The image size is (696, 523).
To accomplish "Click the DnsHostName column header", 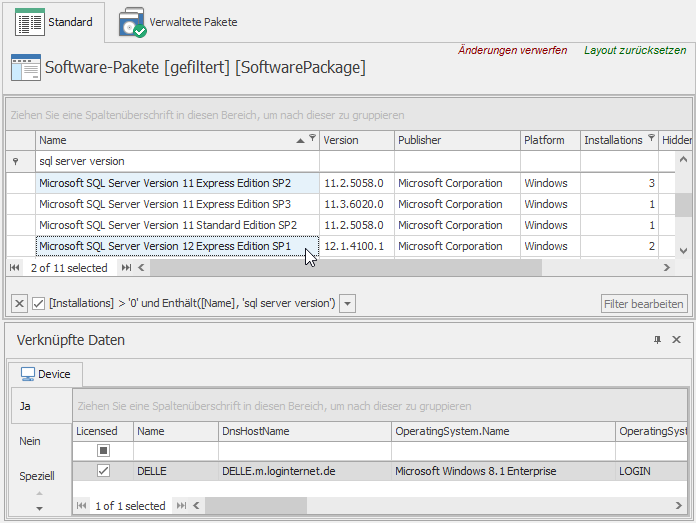I will click(x=305, y=431).
